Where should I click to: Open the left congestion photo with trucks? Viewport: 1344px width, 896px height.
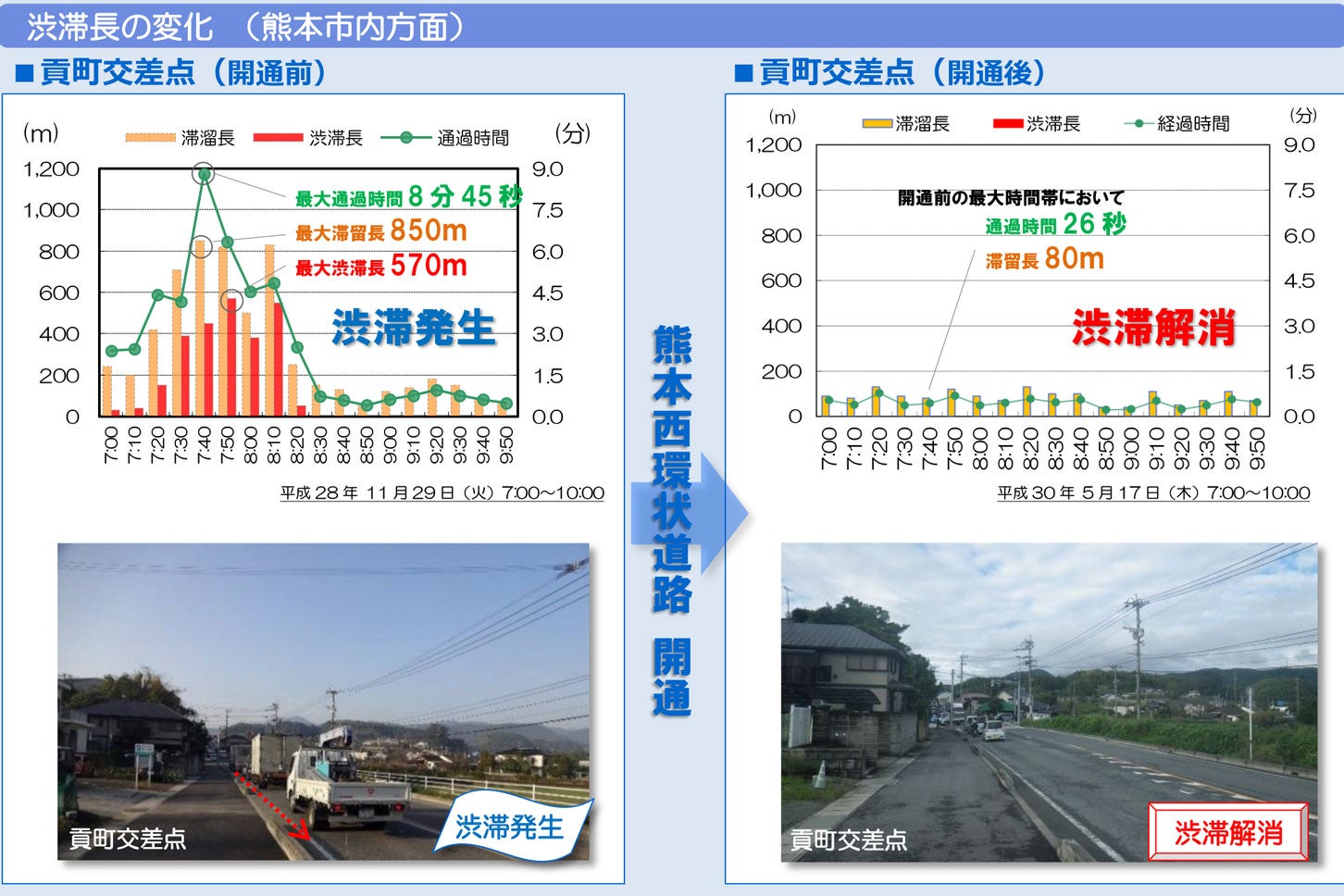point(323,701)
